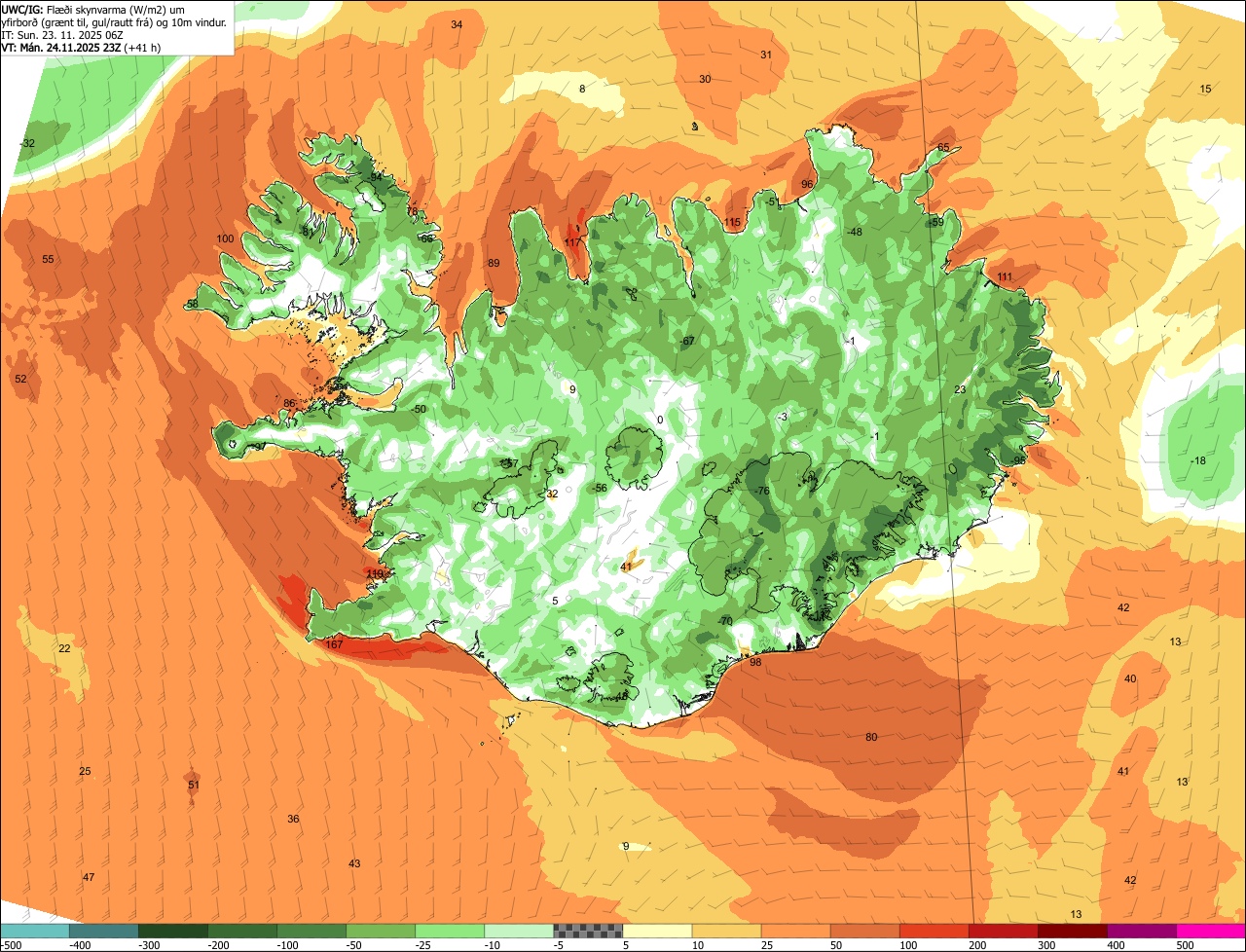Click the legend label 500
1246x952 pixels.
(1184, 944)
